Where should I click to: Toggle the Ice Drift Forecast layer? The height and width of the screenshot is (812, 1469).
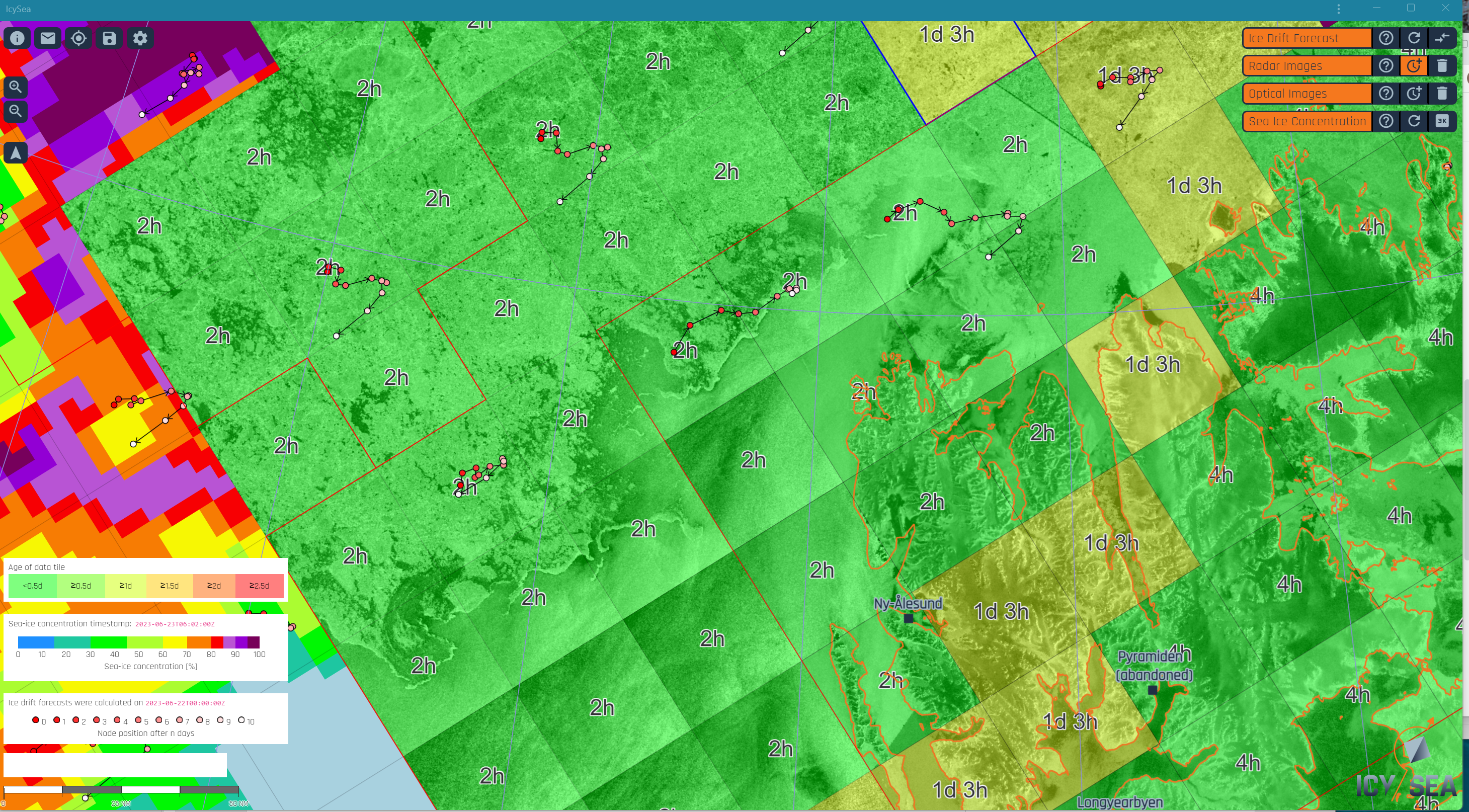tap(1307, 38)
